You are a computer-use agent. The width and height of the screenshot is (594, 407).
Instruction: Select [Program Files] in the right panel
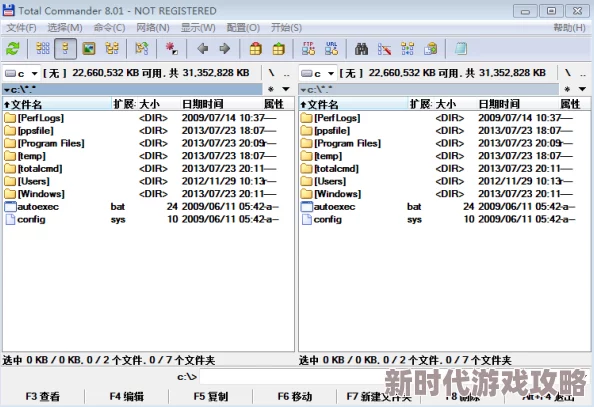tap(444, 143)
